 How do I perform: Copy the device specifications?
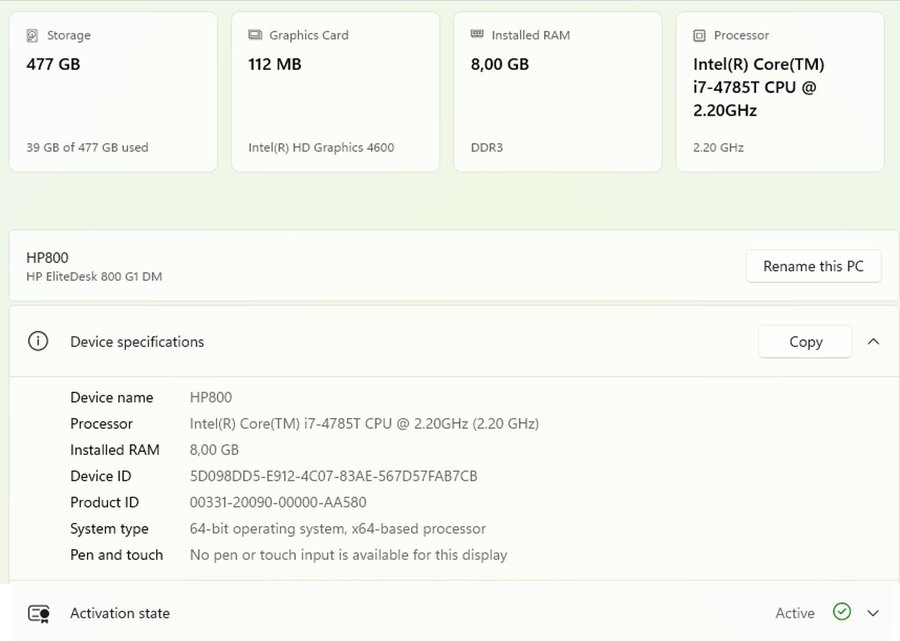pyautogui.click(x=805, y=342)
